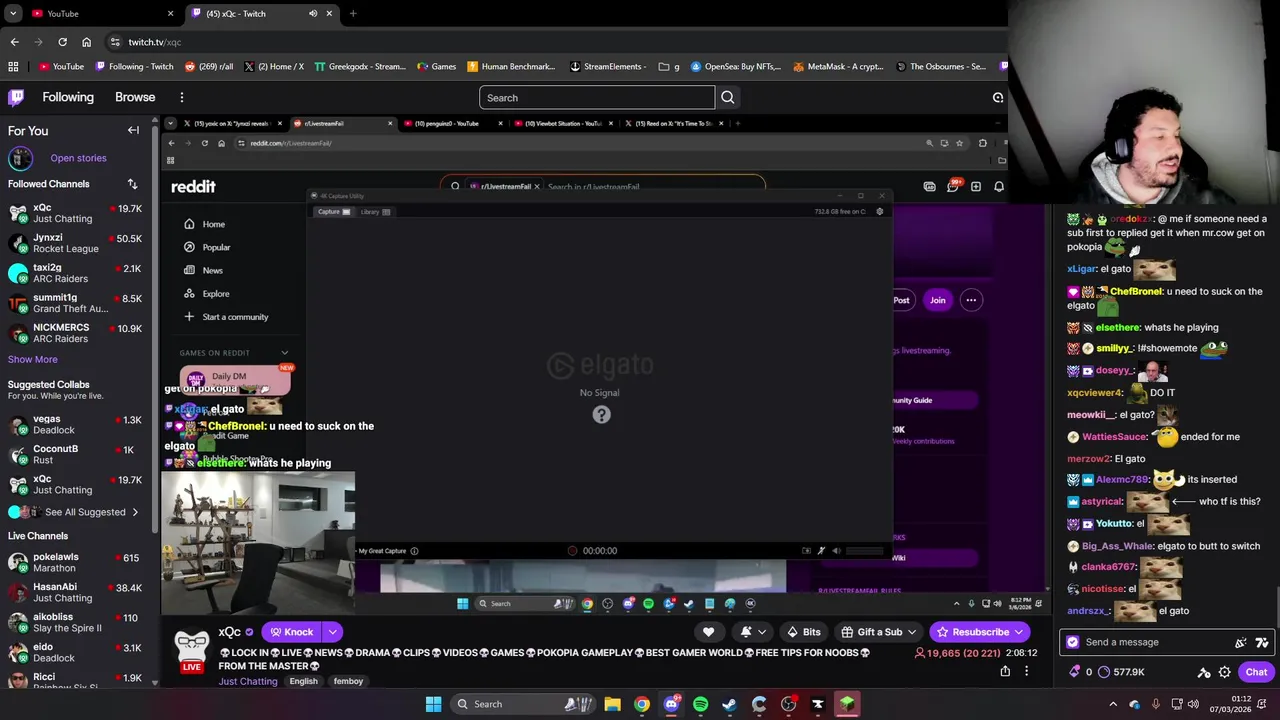The height and width of the screenshot is (720, 1280).
Task: Select the femboy stream tag
Action: coord(348,681)
